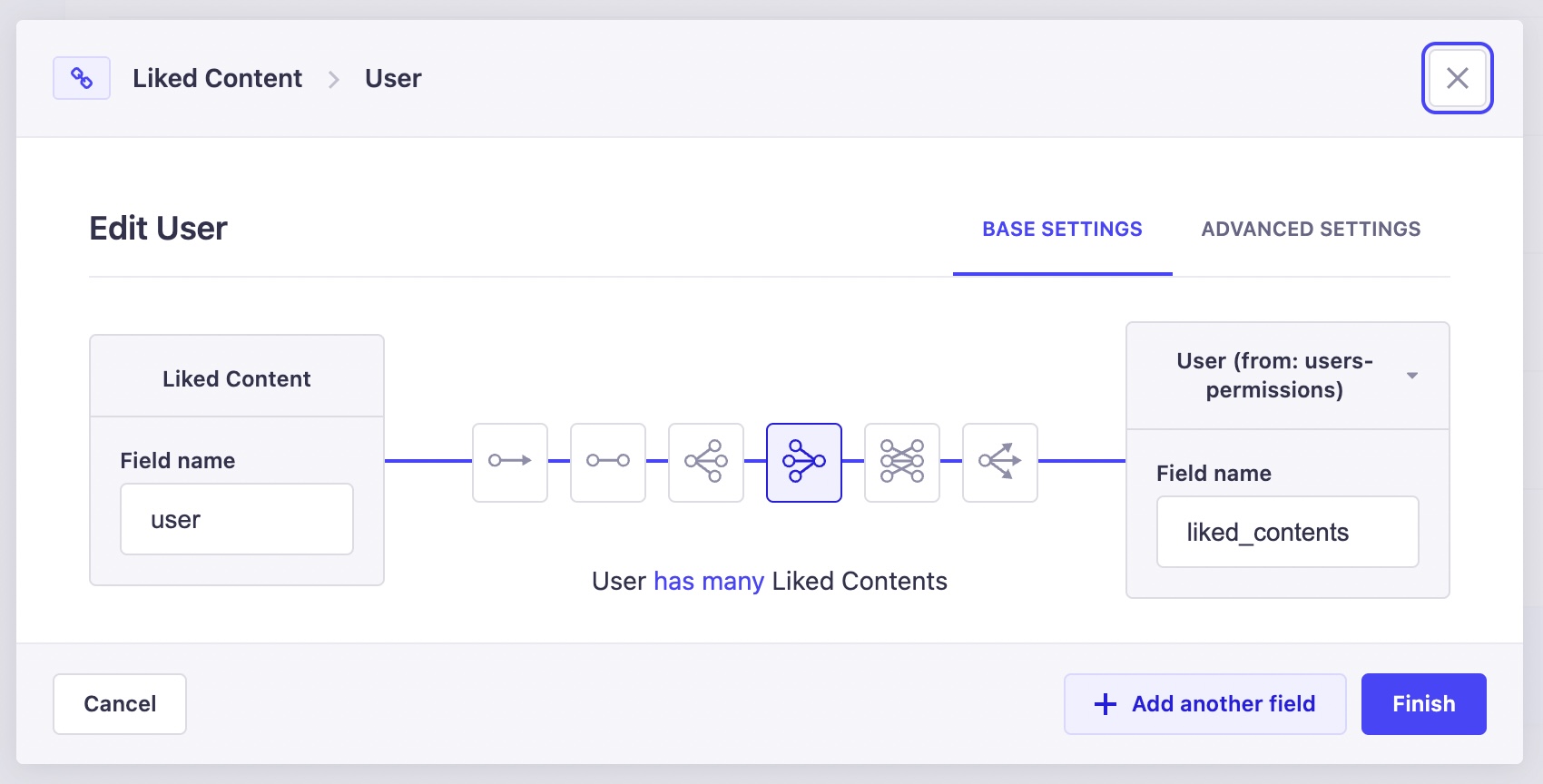Click the user field name input
The height and width of the screenshot is (784, 1543).
tap(236, 518)
